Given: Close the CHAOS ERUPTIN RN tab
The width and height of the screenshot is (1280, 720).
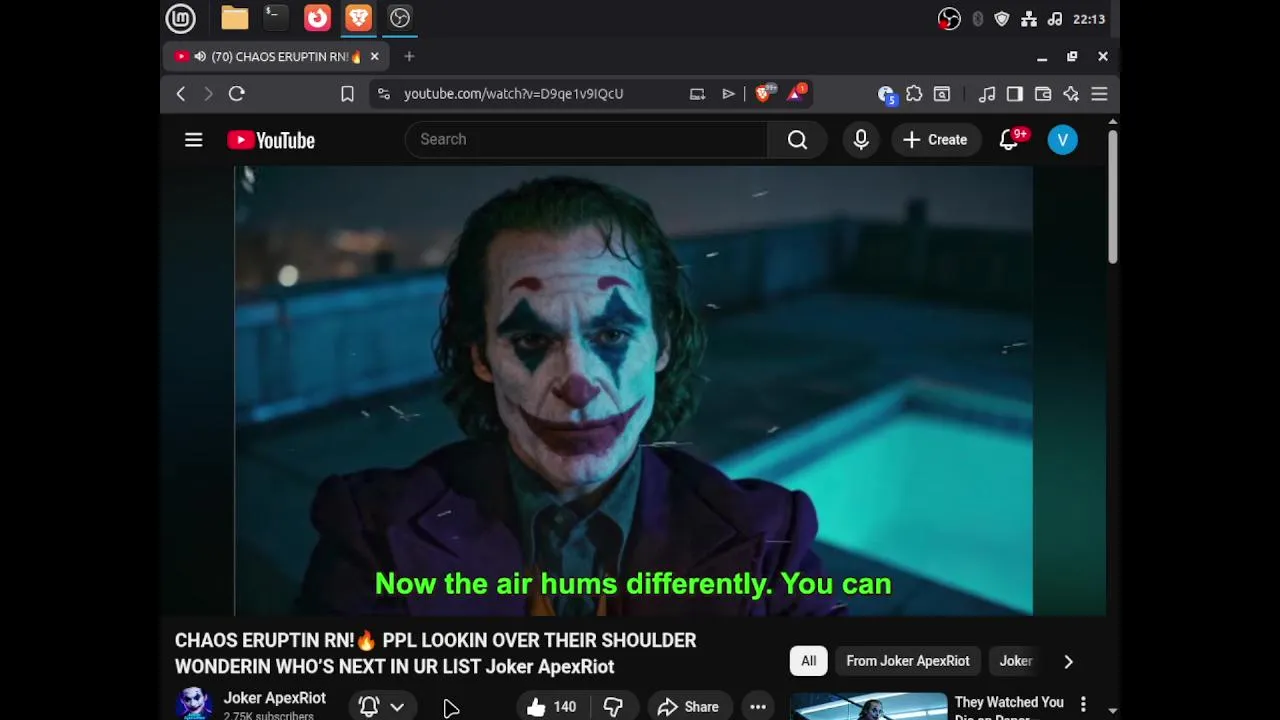Looking at the screenshot, I should [375, 57].
